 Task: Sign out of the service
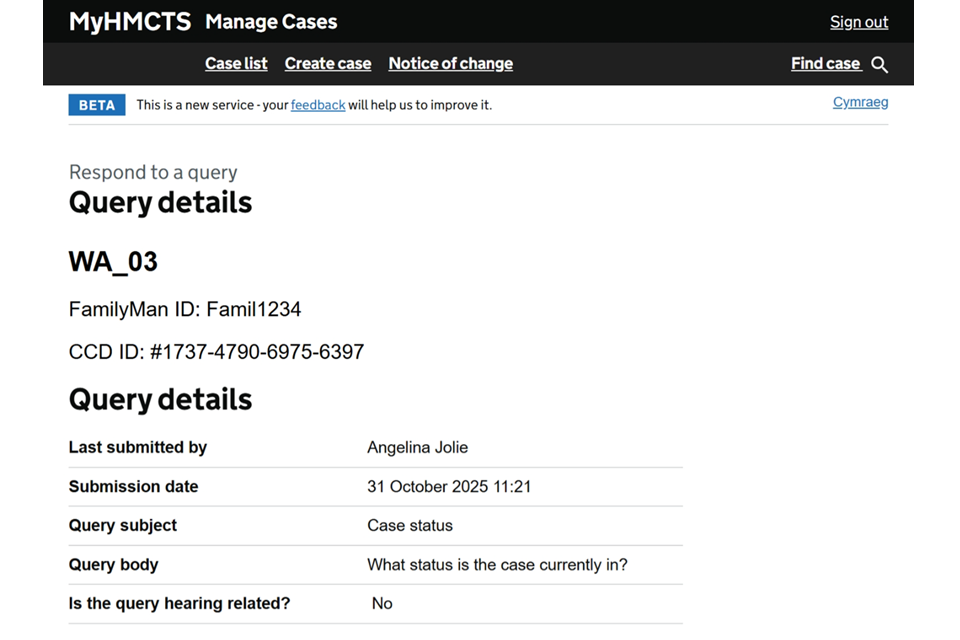click(x=858, y=22)
